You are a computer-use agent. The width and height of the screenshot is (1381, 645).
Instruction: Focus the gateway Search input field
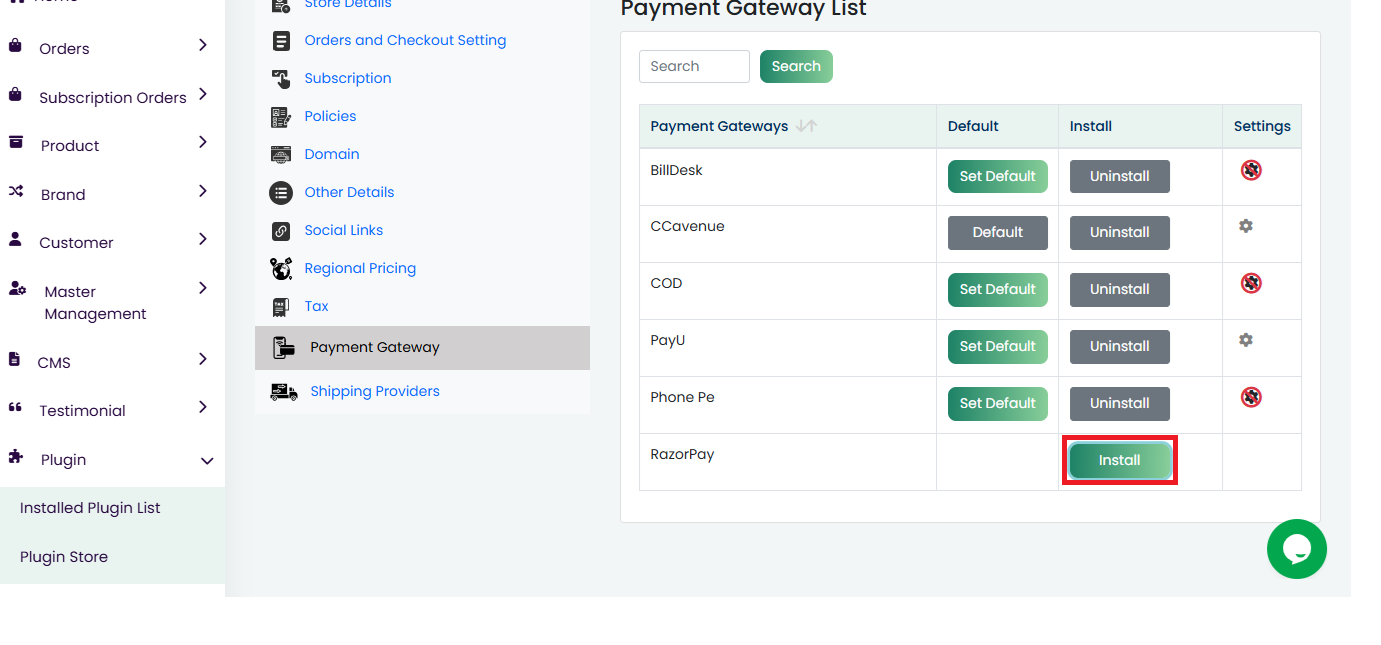tap(694, 66)
